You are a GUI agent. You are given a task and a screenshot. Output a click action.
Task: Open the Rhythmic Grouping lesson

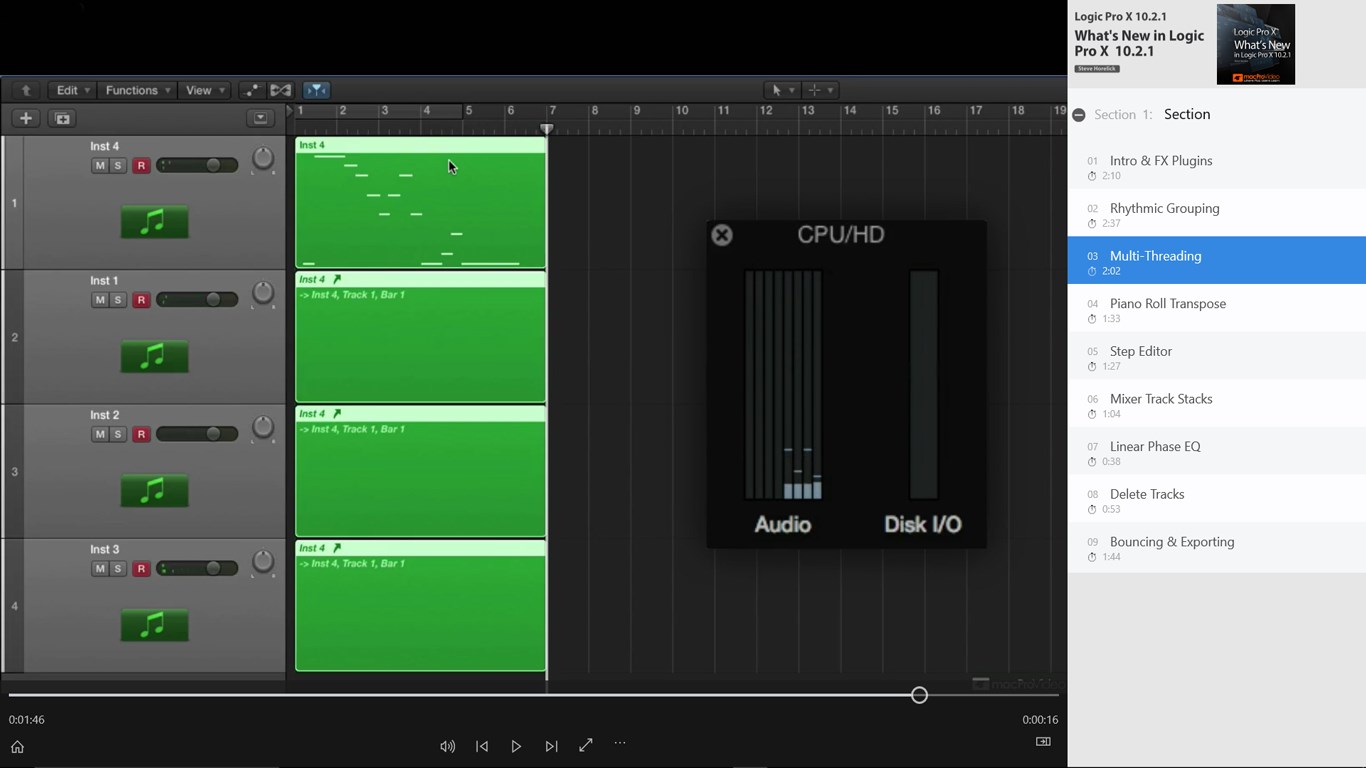1217,213
